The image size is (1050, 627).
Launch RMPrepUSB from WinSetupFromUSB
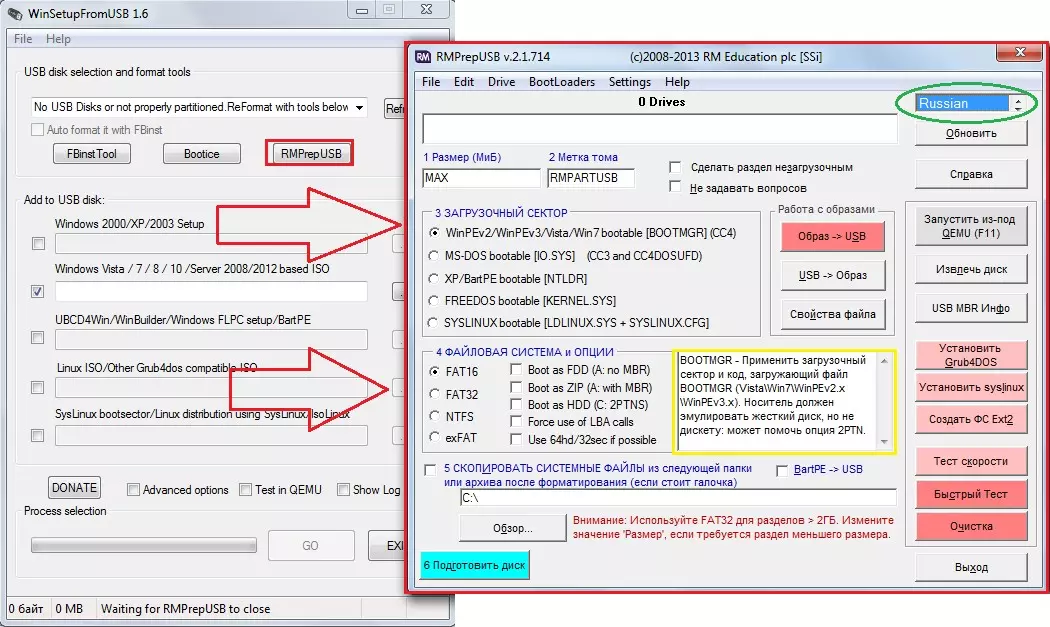[x=311, y=153]
